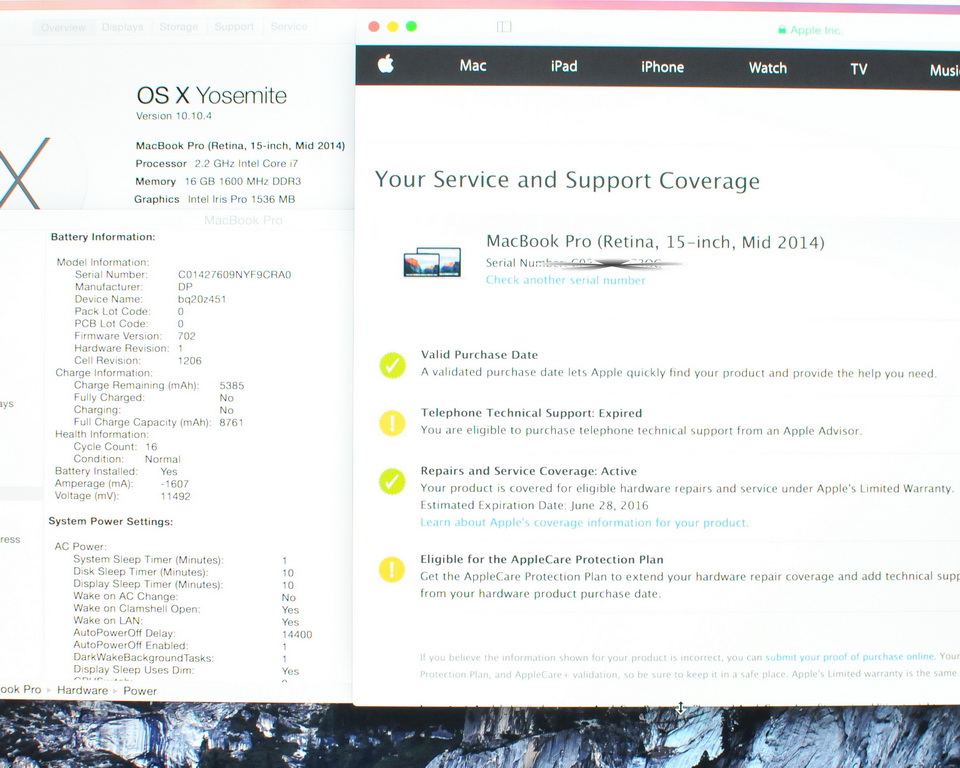Click the green check beside Repairs and Service Coverage

392,481
